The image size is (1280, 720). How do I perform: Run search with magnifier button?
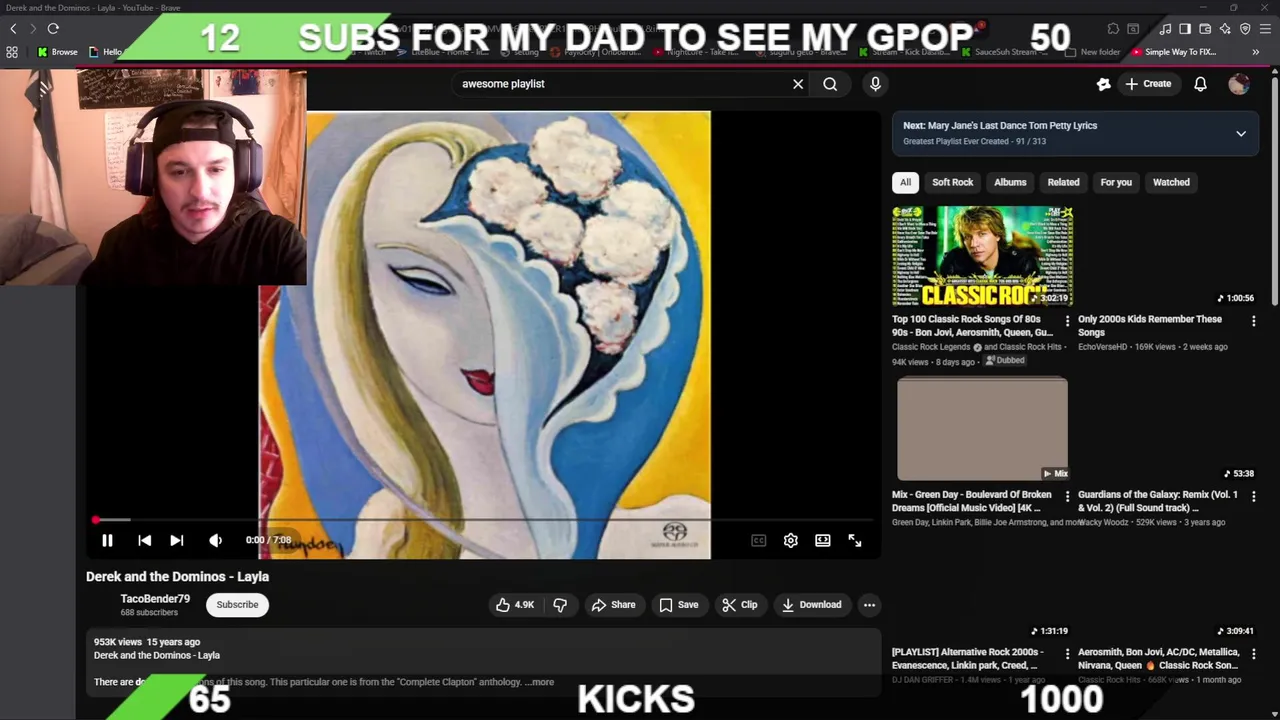click(x=830, y=84)
